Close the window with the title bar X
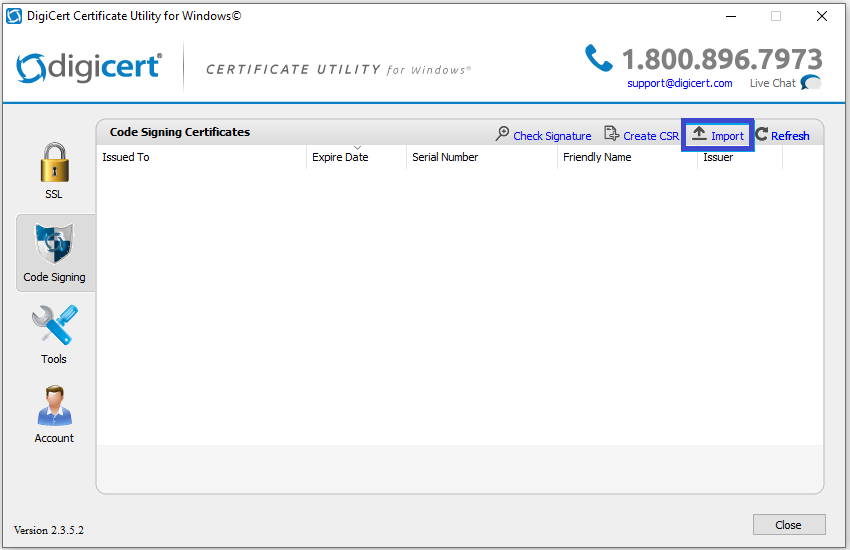850x550 pixels. (821, 16)
